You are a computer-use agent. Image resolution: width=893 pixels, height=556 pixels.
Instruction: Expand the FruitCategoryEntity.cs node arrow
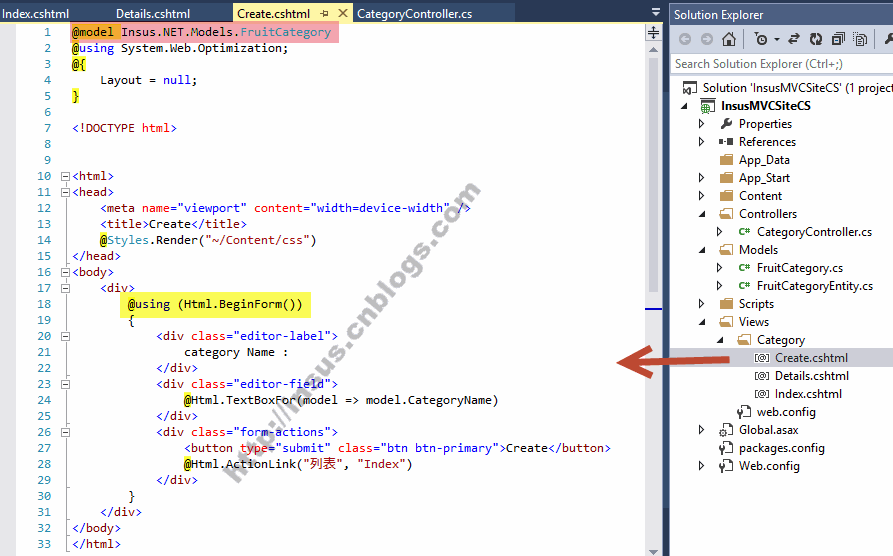(x=719, y=285)
